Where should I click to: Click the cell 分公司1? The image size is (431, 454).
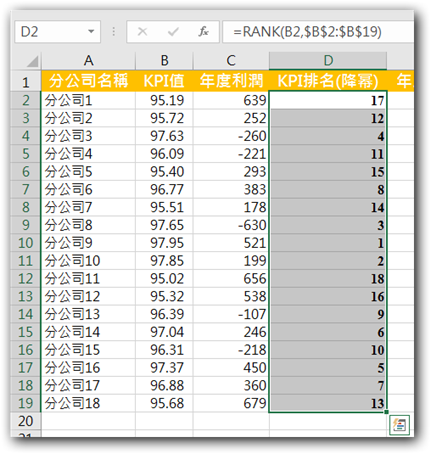pos(88,100)
